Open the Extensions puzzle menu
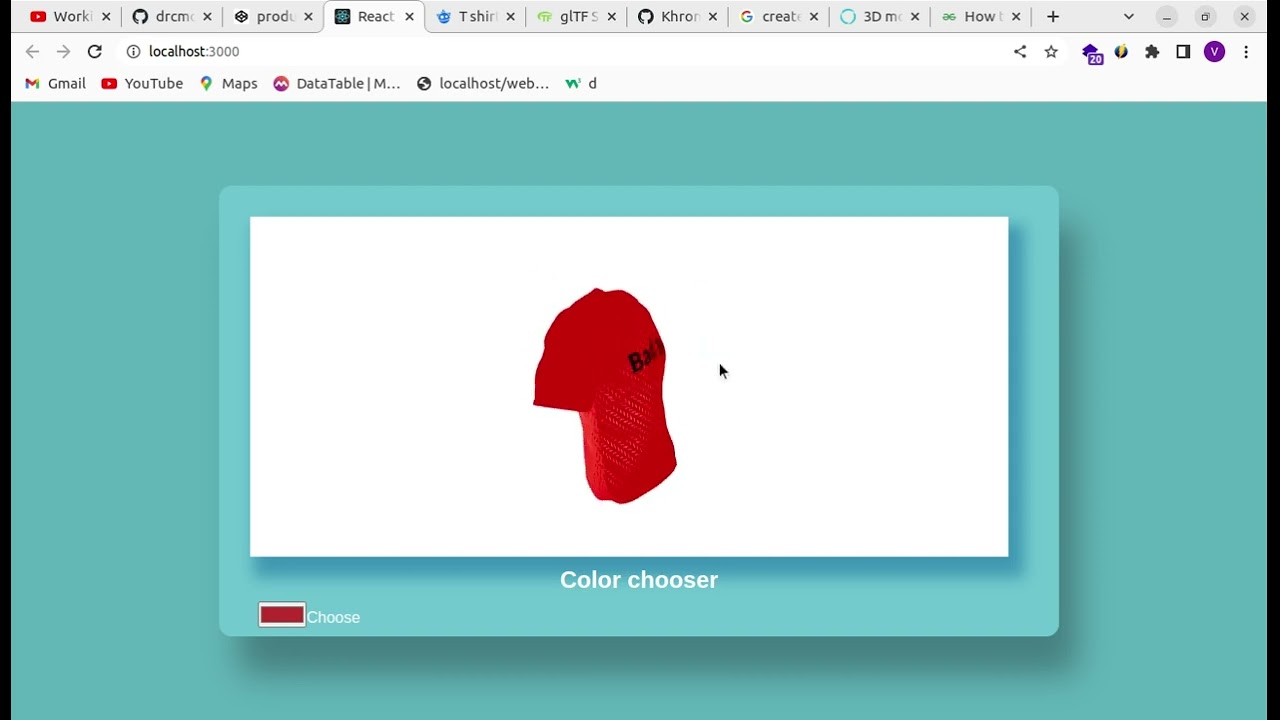The height and width of the screenshot is (720, 1280). 1152,52
